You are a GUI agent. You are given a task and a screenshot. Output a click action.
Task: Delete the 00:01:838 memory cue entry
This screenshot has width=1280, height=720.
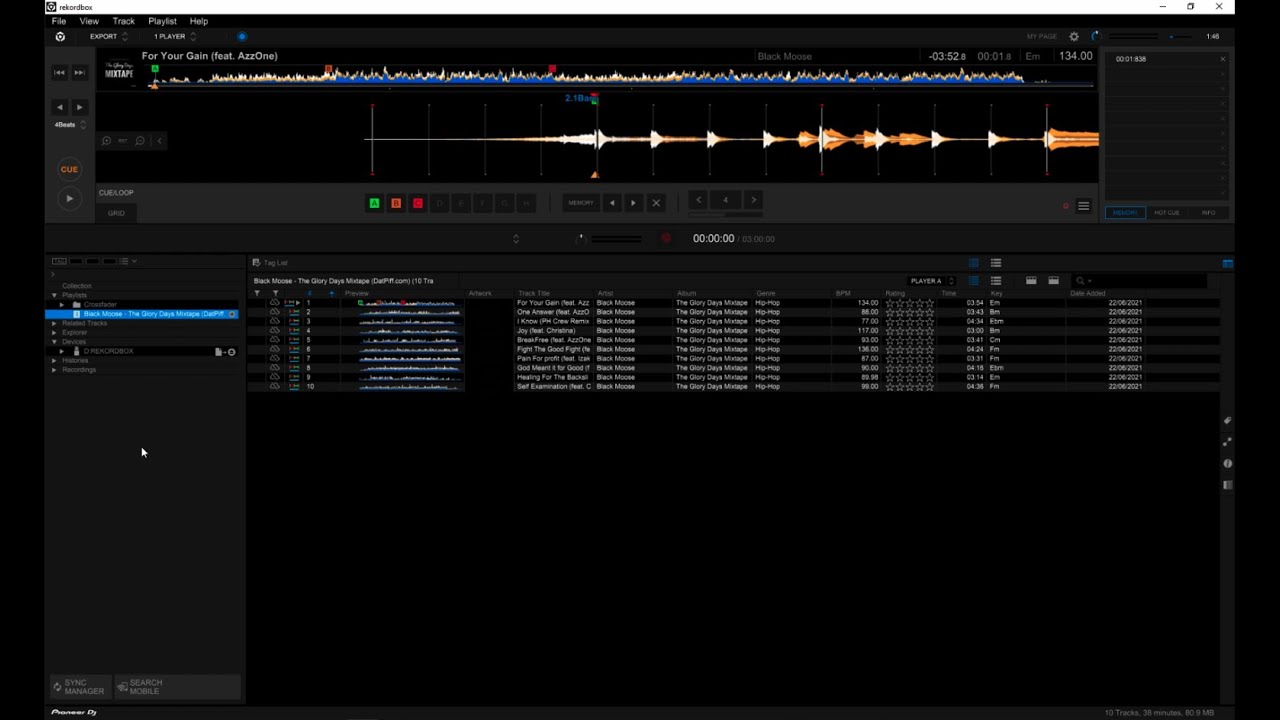(1222, 59)
